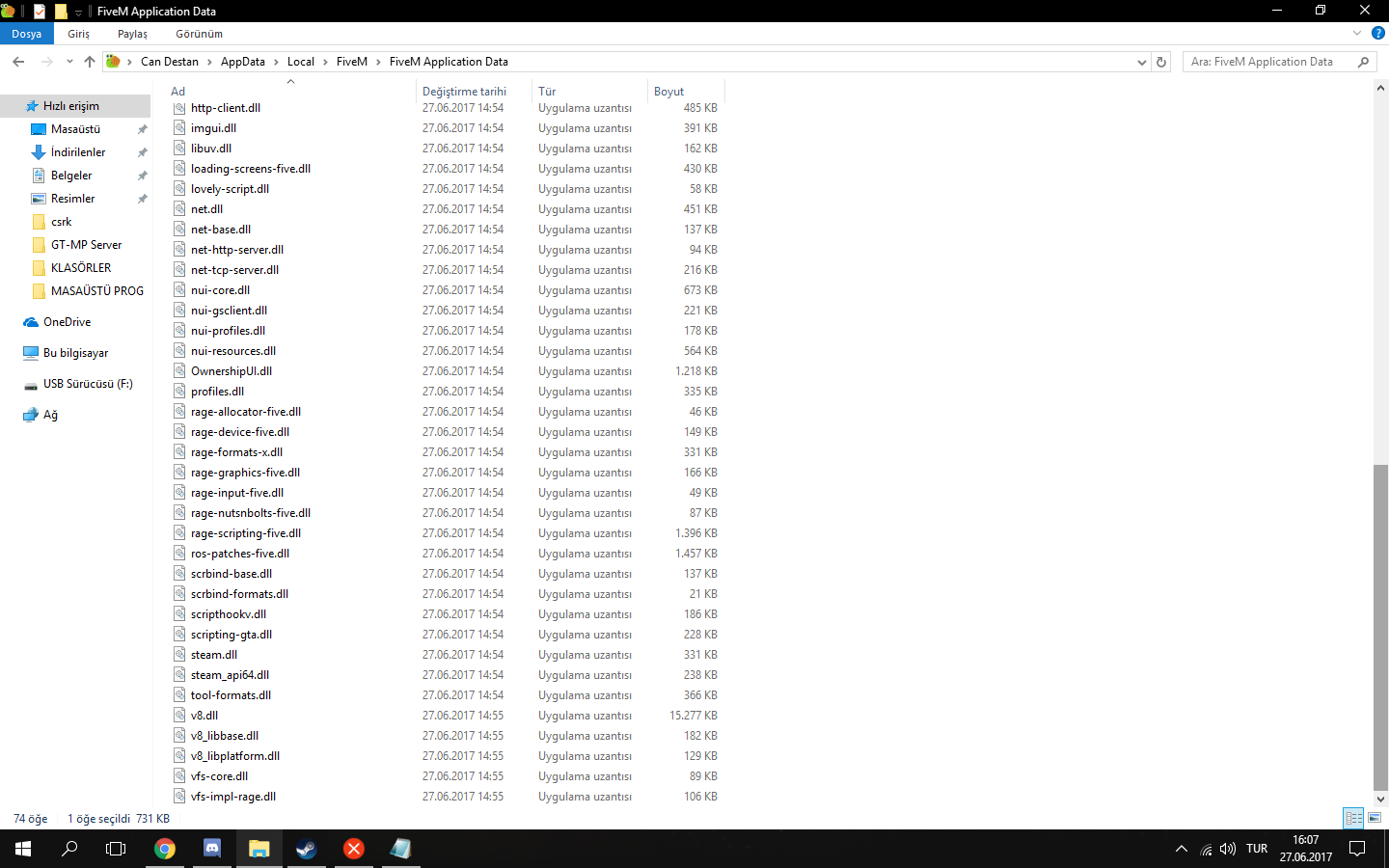Open Steam from the taskbar

tap(306, 849)
